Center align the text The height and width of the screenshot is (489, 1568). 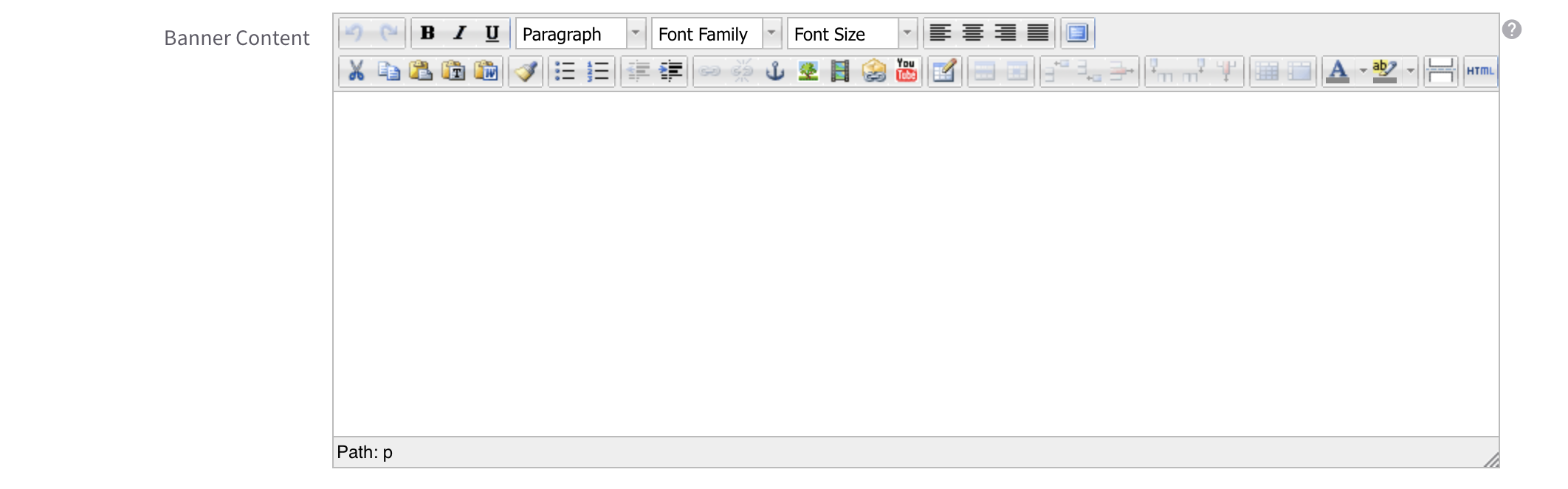(x=973, y=33)
